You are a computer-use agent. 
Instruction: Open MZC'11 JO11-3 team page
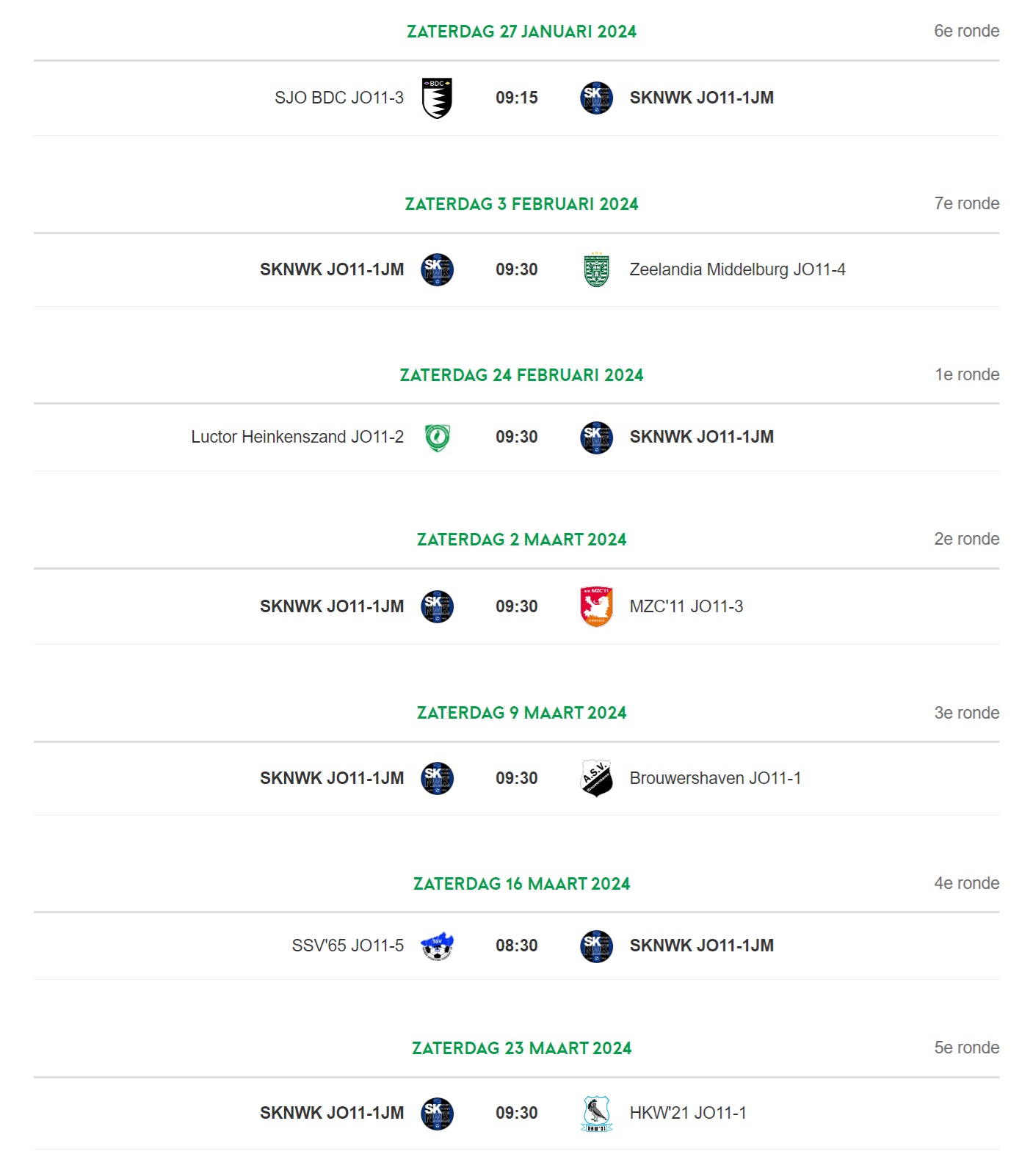point(686,606)
